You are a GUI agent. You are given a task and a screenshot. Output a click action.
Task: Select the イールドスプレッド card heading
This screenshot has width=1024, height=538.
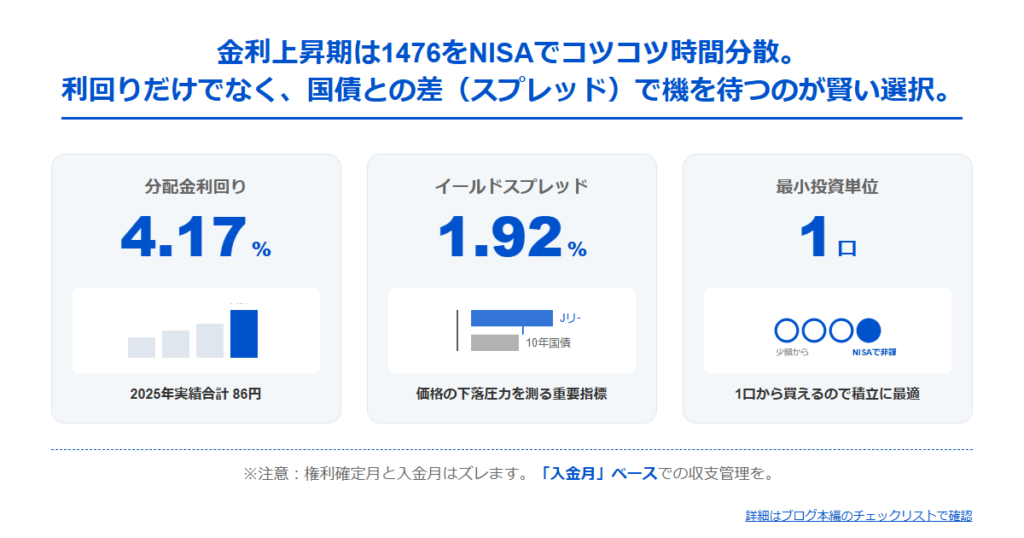(512, 186)
